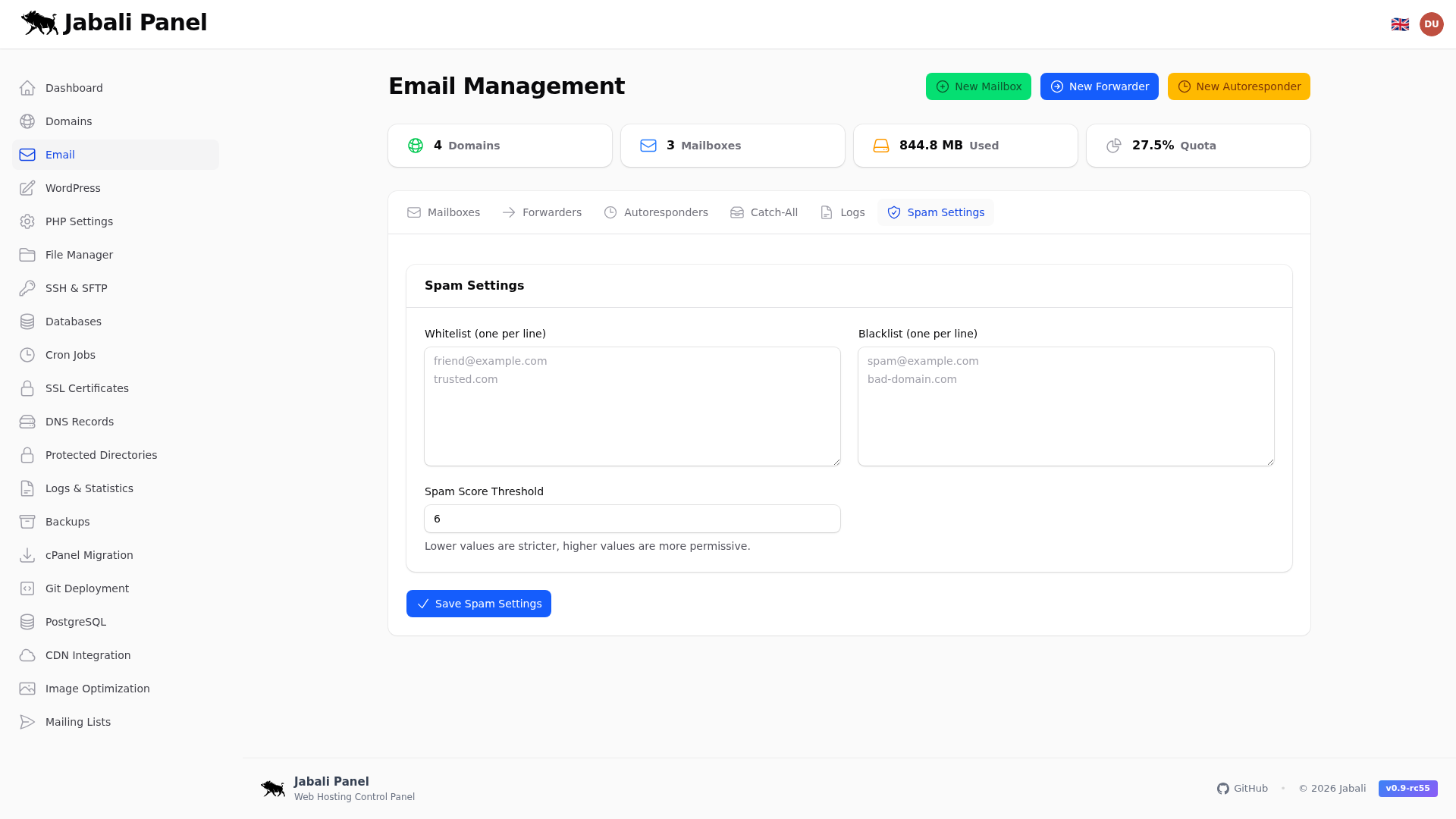
Task: Select the Git Deployment code icon
Action: click(x=27, y=588)
